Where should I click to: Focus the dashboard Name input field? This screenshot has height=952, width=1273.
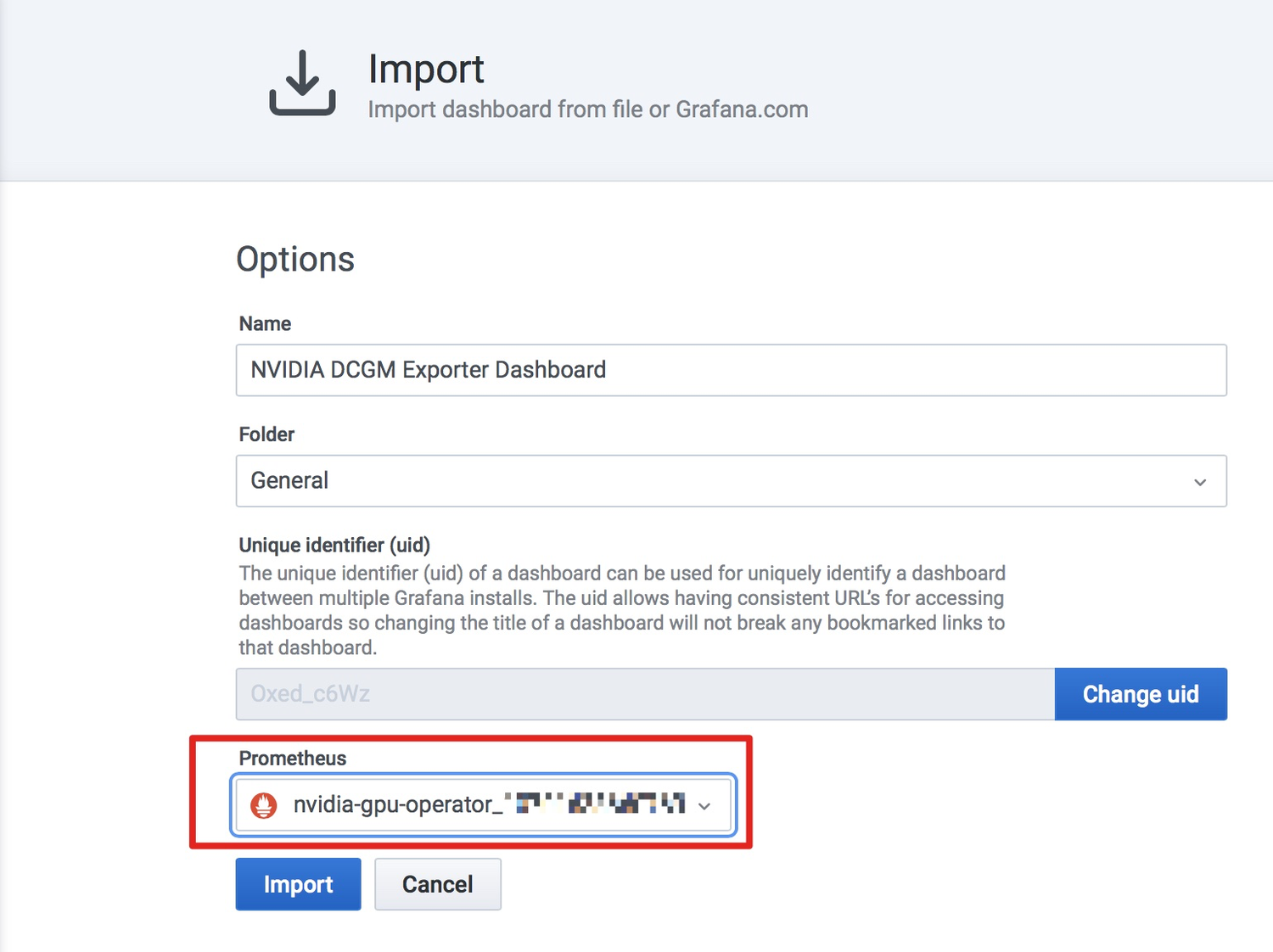pos(730,370)
